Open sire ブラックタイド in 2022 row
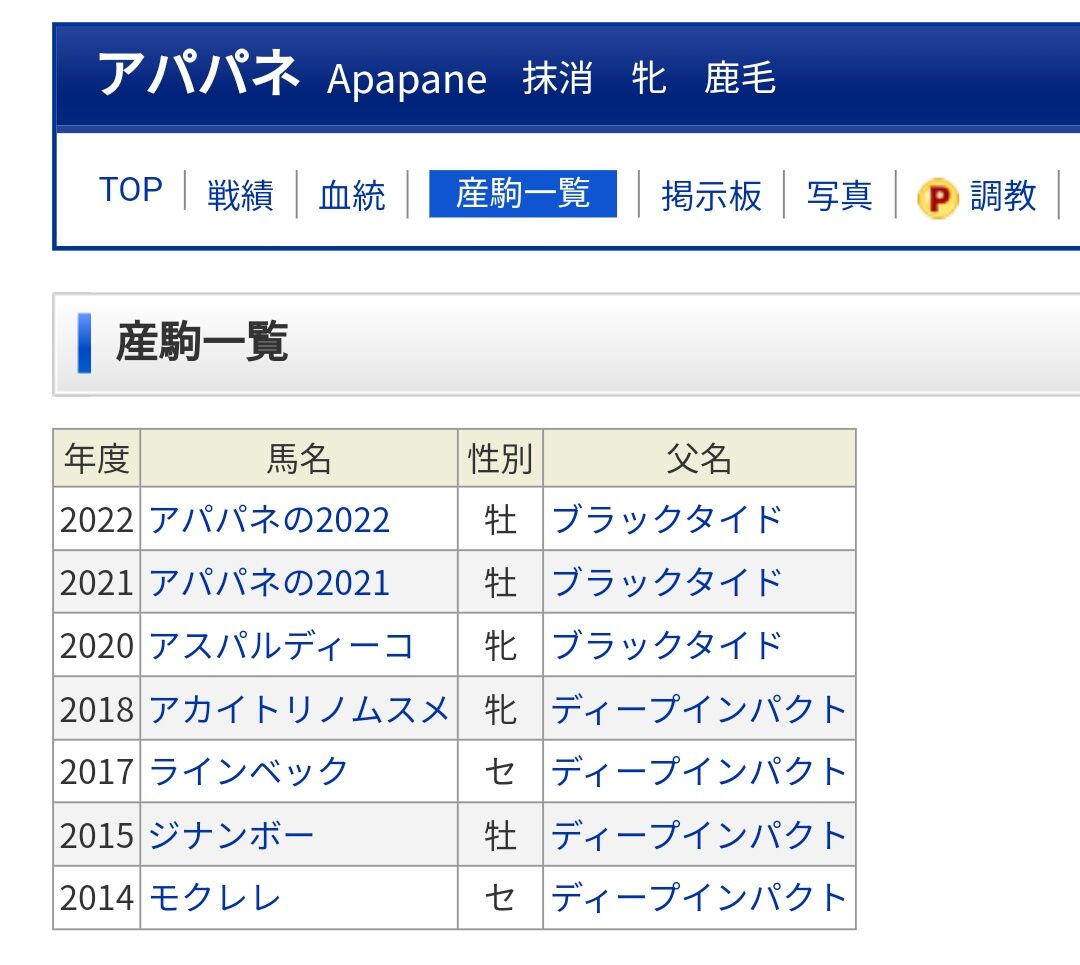 tap(667, 519)
